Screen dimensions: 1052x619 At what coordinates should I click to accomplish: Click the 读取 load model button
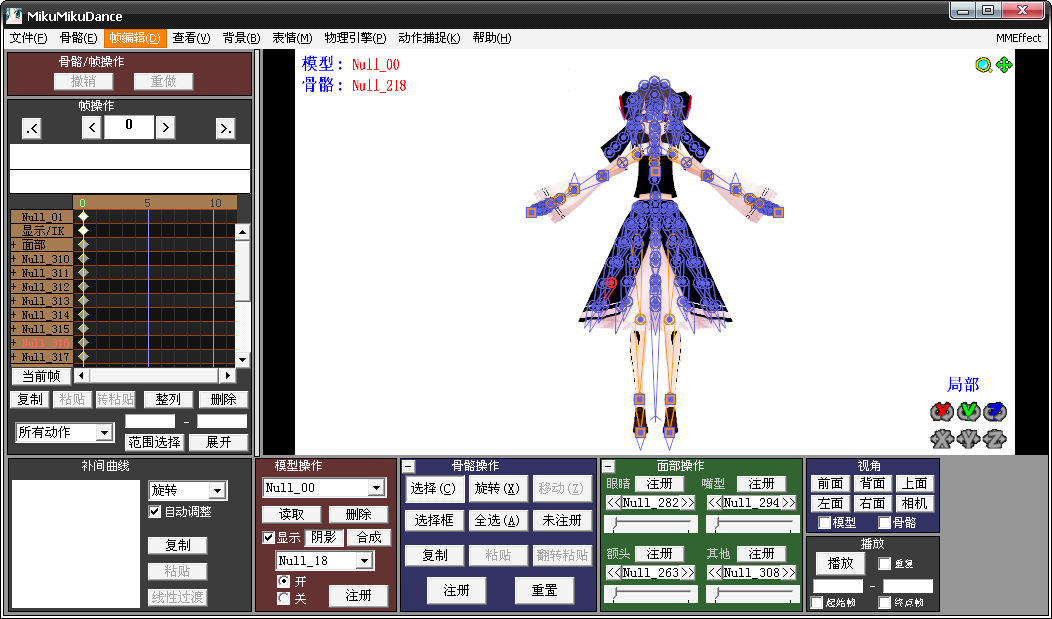click(291, 514)
